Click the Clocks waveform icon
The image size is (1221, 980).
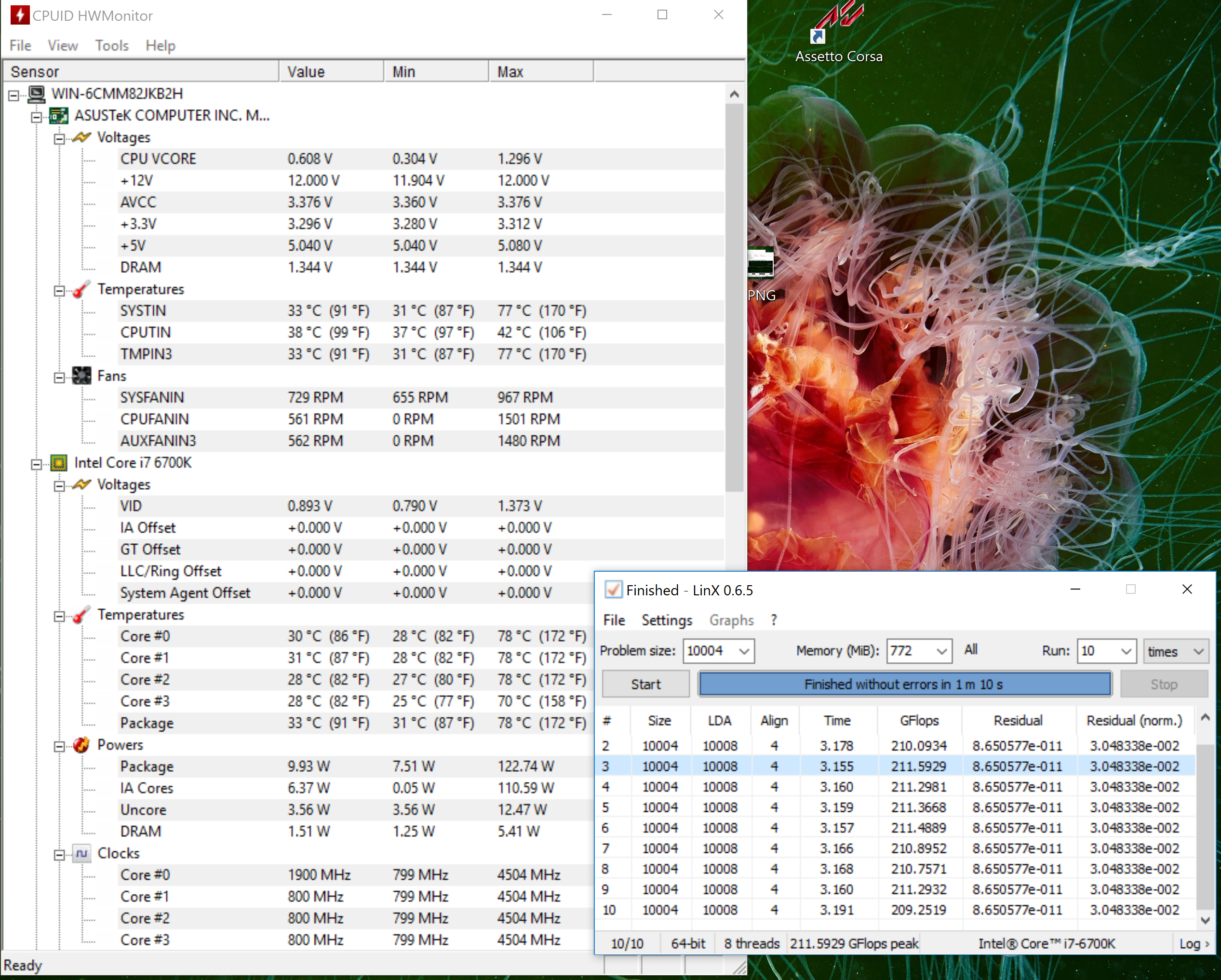81,853
